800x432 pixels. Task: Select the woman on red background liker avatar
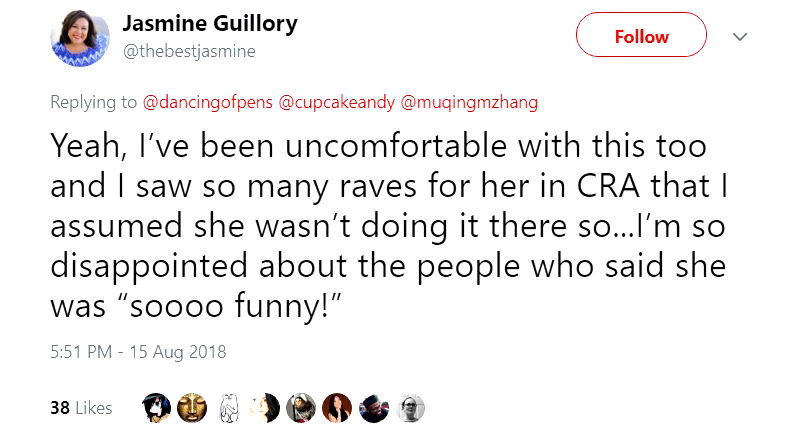point(337,407)
